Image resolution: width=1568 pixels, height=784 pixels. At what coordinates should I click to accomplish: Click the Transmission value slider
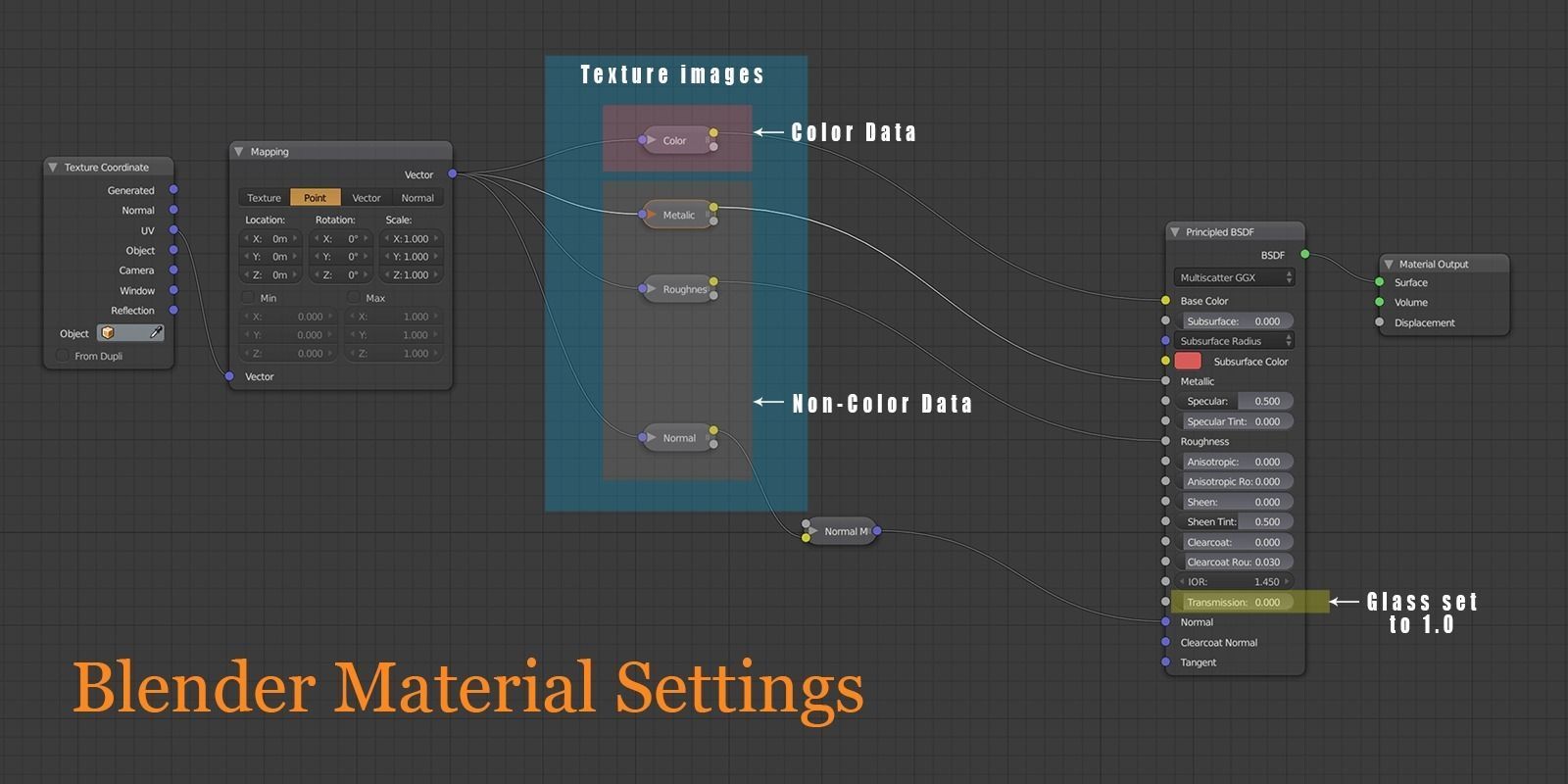click(1234, 602)
